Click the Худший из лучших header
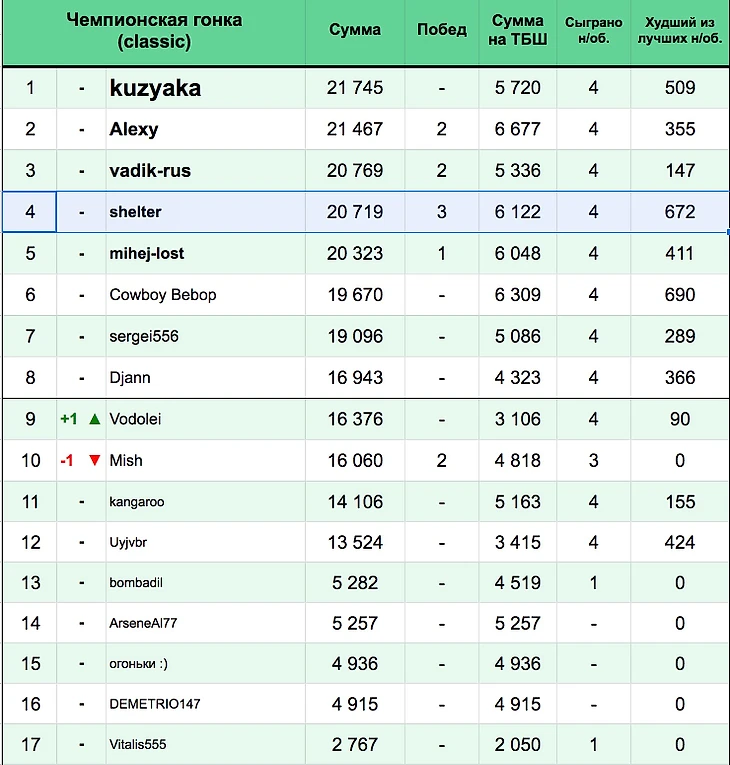Viewport: 730px width, 765px height. [679, 31]
